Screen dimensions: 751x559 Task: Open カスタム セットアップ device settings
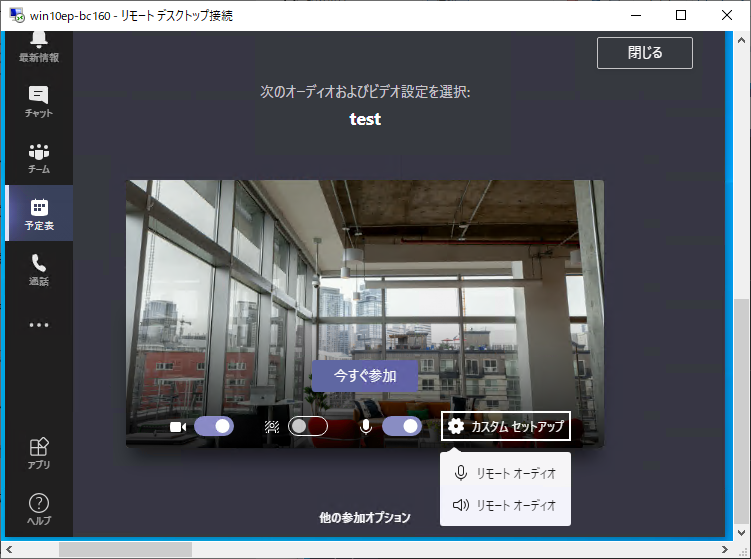(x=506, y=426)
